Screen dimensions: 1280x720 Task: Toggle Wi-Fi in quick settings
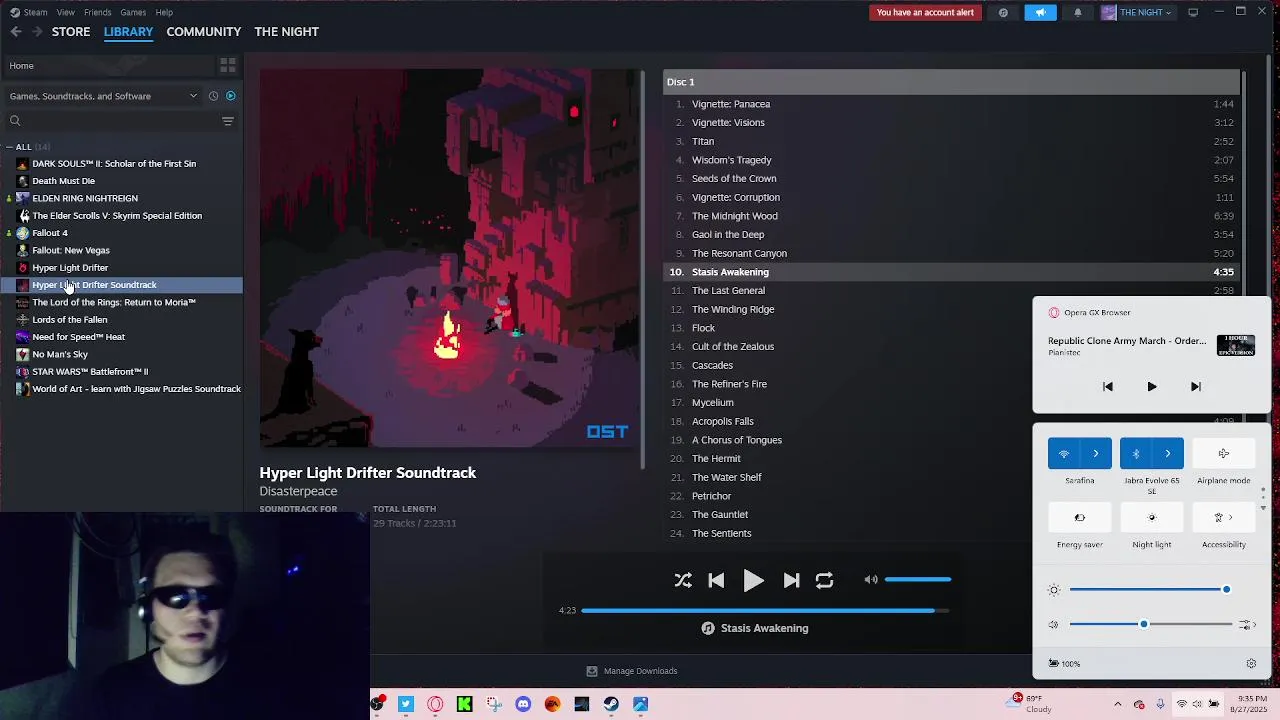[1064, 454]
